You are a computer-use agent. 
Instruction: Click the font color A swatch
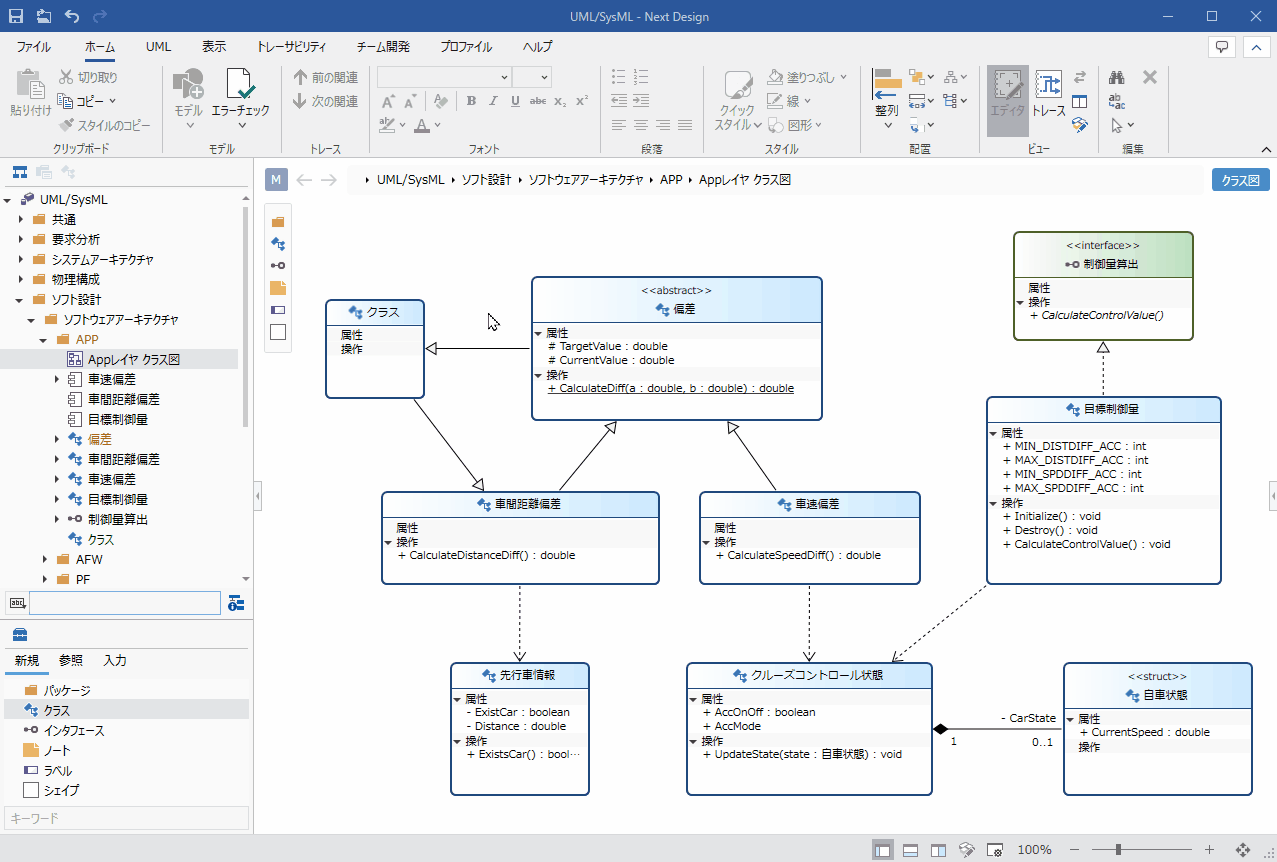[x=422, y=125]
